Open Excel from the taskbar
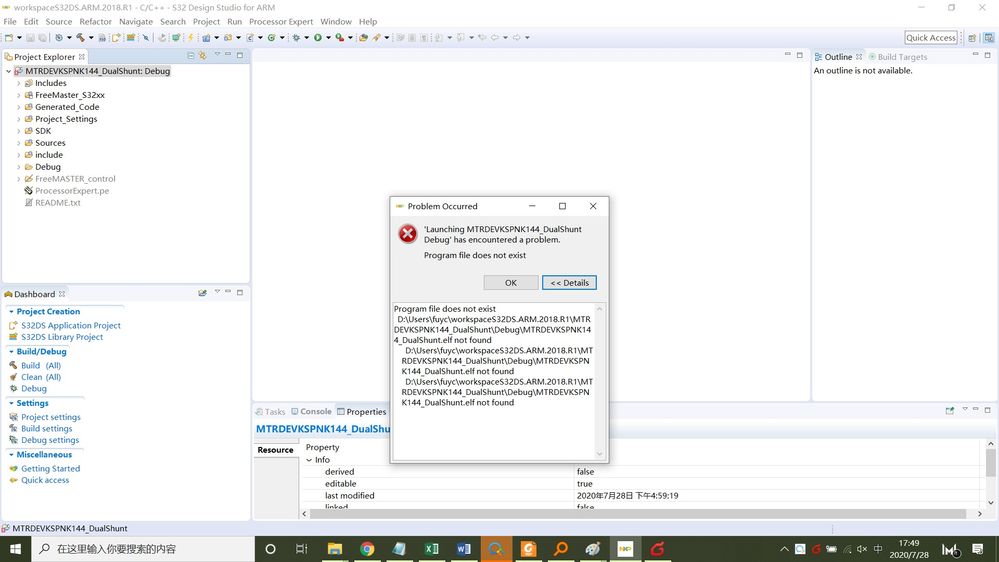Image resolution: width=999 pixels, height=562 pixels. [x=431, y=549]
